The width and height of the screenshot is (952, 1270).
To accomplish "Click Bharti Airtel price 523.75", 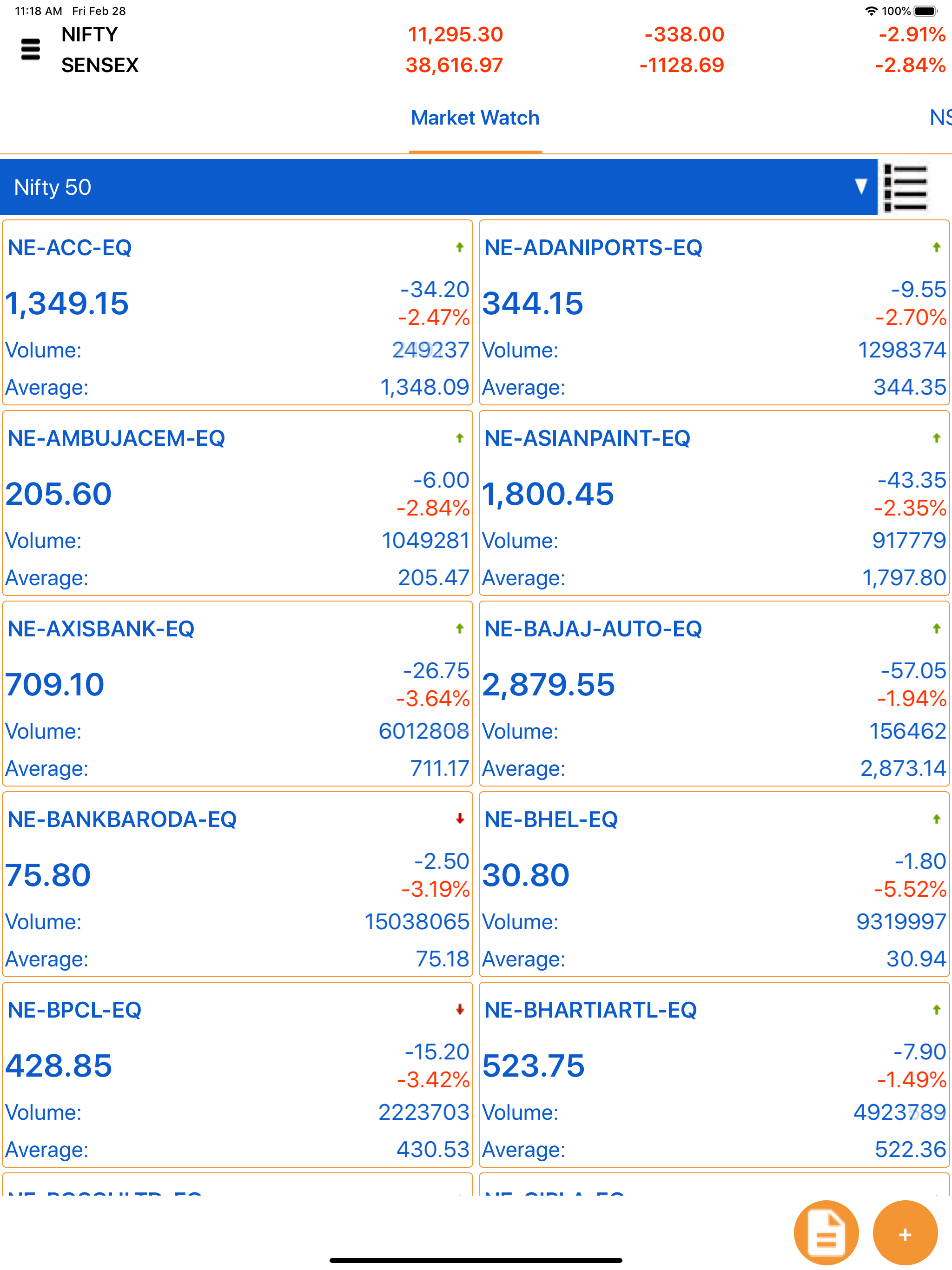I will tap(534, 1065).
